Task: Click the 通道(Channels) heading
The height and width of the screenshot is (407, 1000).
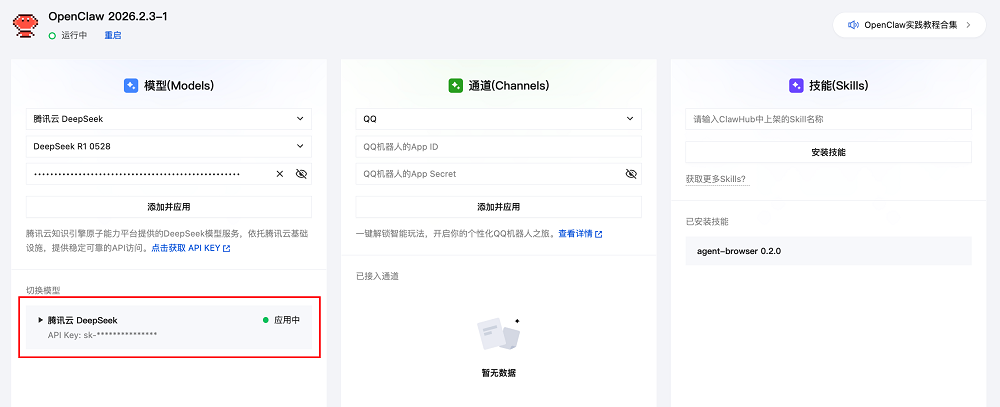Action: coord(508,85)
